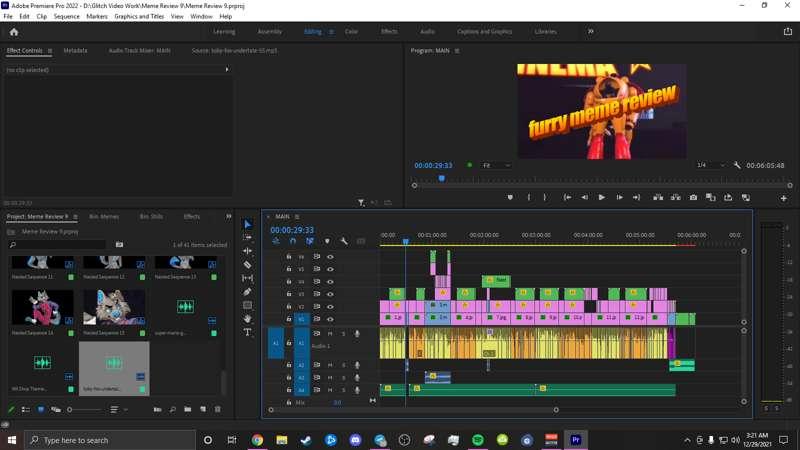Screen dimensions: 800x450
Task: Open the Markers menu
Action: (x=97, y=16)
